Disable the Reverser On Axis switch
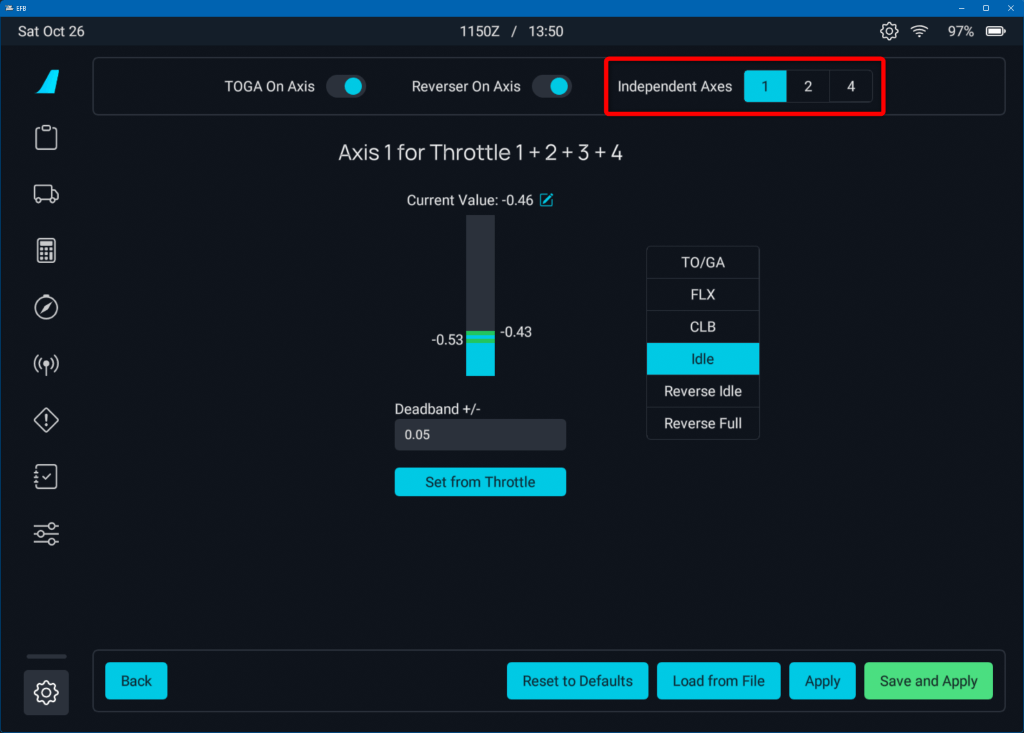The height and width of the screenshot is (733, 1024). click(x=551, y=87)
